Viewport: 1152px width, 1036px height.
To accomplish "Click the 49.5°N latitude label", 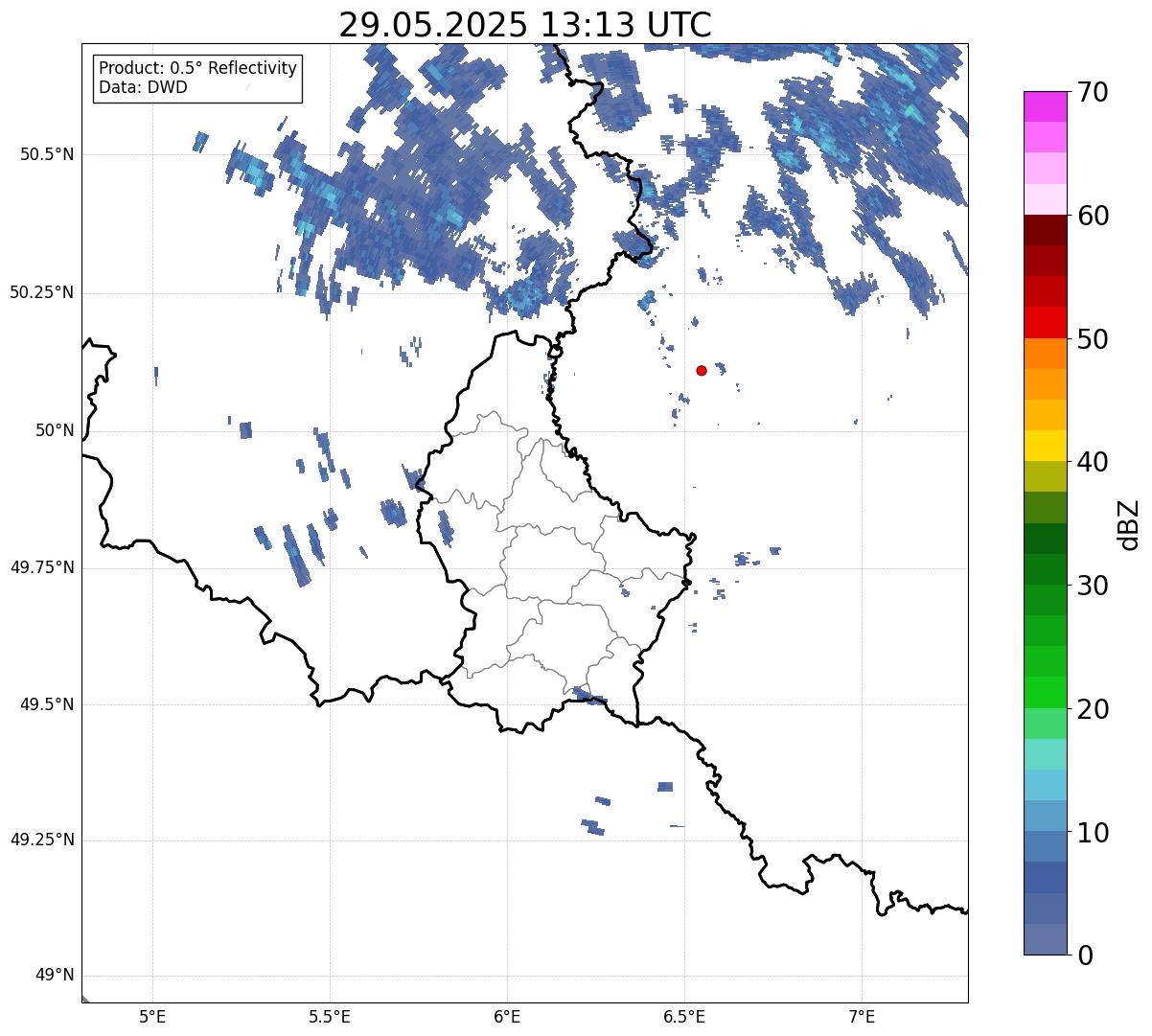I will click(46, 704).
